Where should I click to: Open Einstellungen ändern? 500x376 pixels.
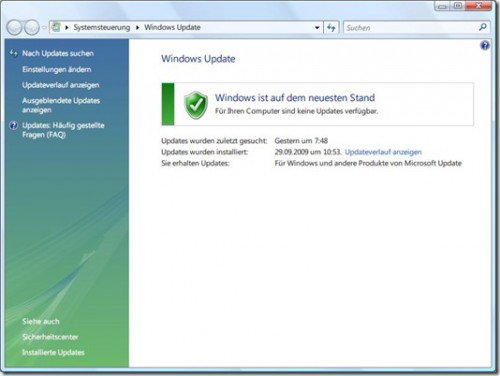pos(57,69)
